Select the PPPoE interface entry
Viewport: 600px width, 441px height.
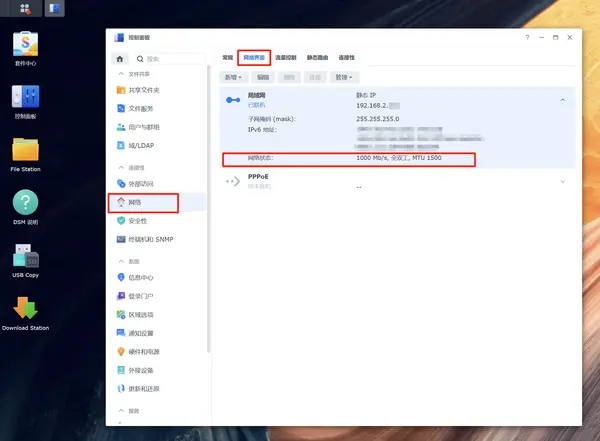397,181
